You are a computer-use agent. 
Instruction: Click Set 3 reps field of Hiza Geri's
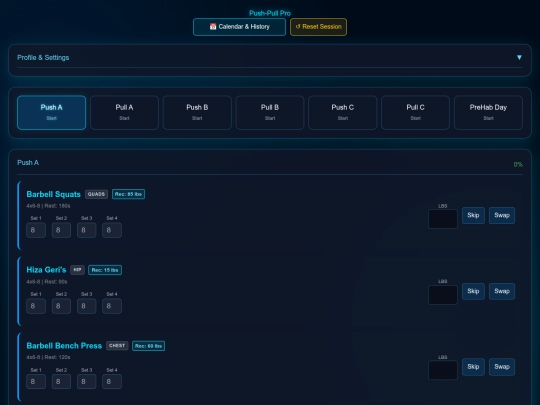[x=86, y=306]
